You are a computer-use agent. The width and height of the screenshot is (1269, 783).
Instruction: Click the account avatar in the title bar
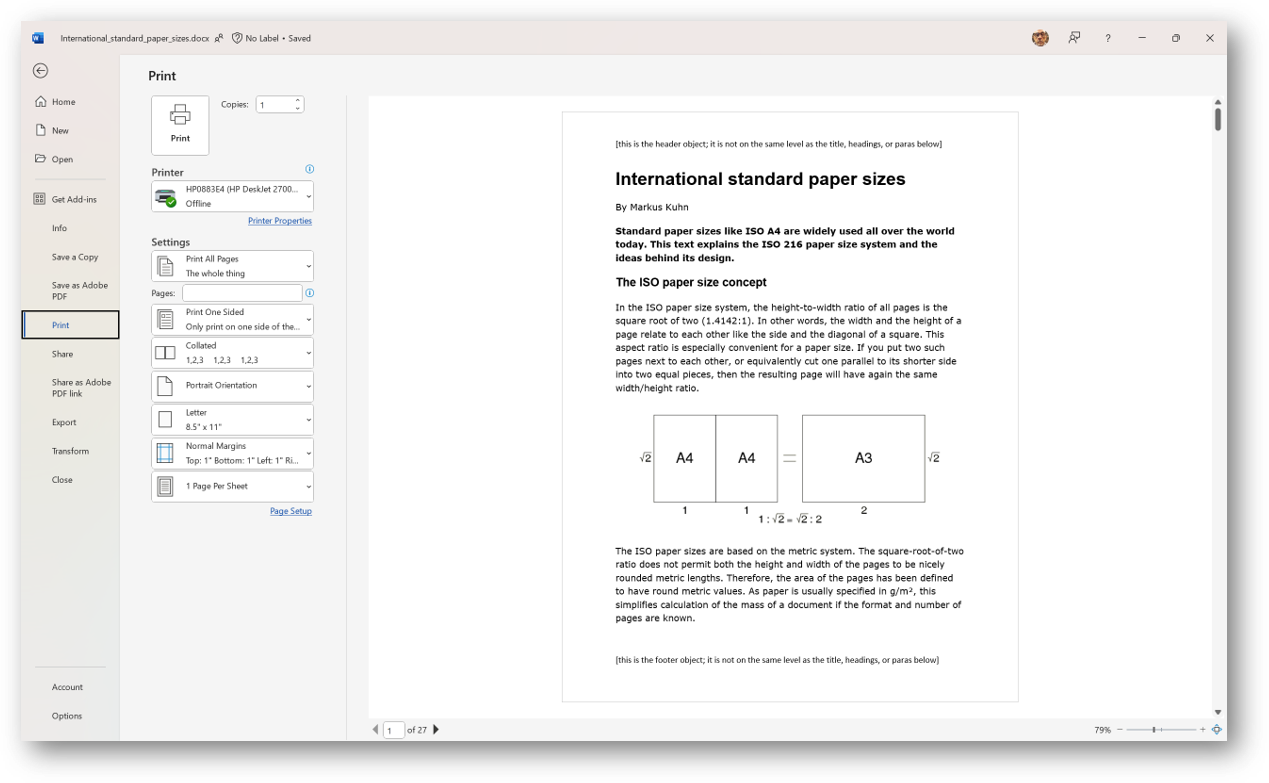point(1039,38)
